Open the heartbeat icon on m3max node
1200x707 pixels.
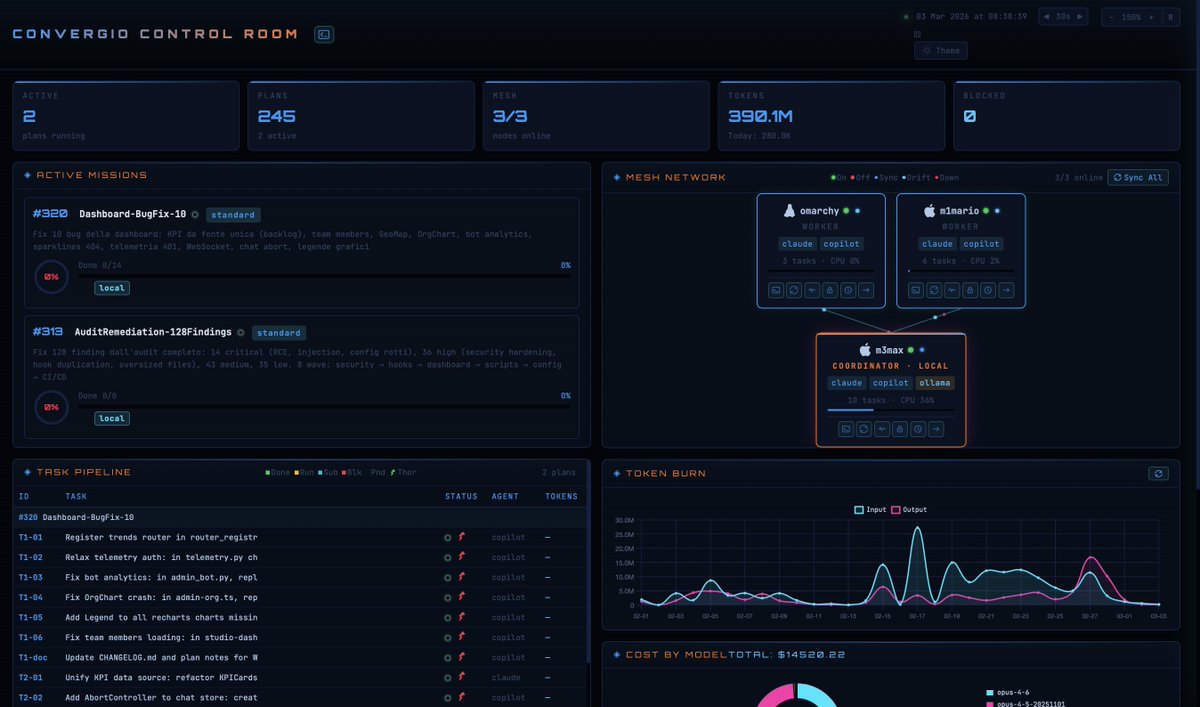tap(882, 429)
